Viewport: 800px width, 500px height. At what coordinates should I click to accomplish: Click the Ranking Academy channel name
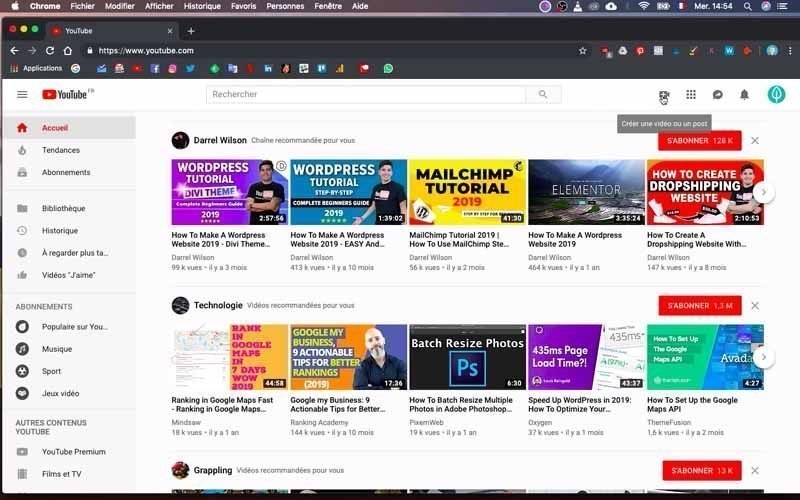coord(319,422)
